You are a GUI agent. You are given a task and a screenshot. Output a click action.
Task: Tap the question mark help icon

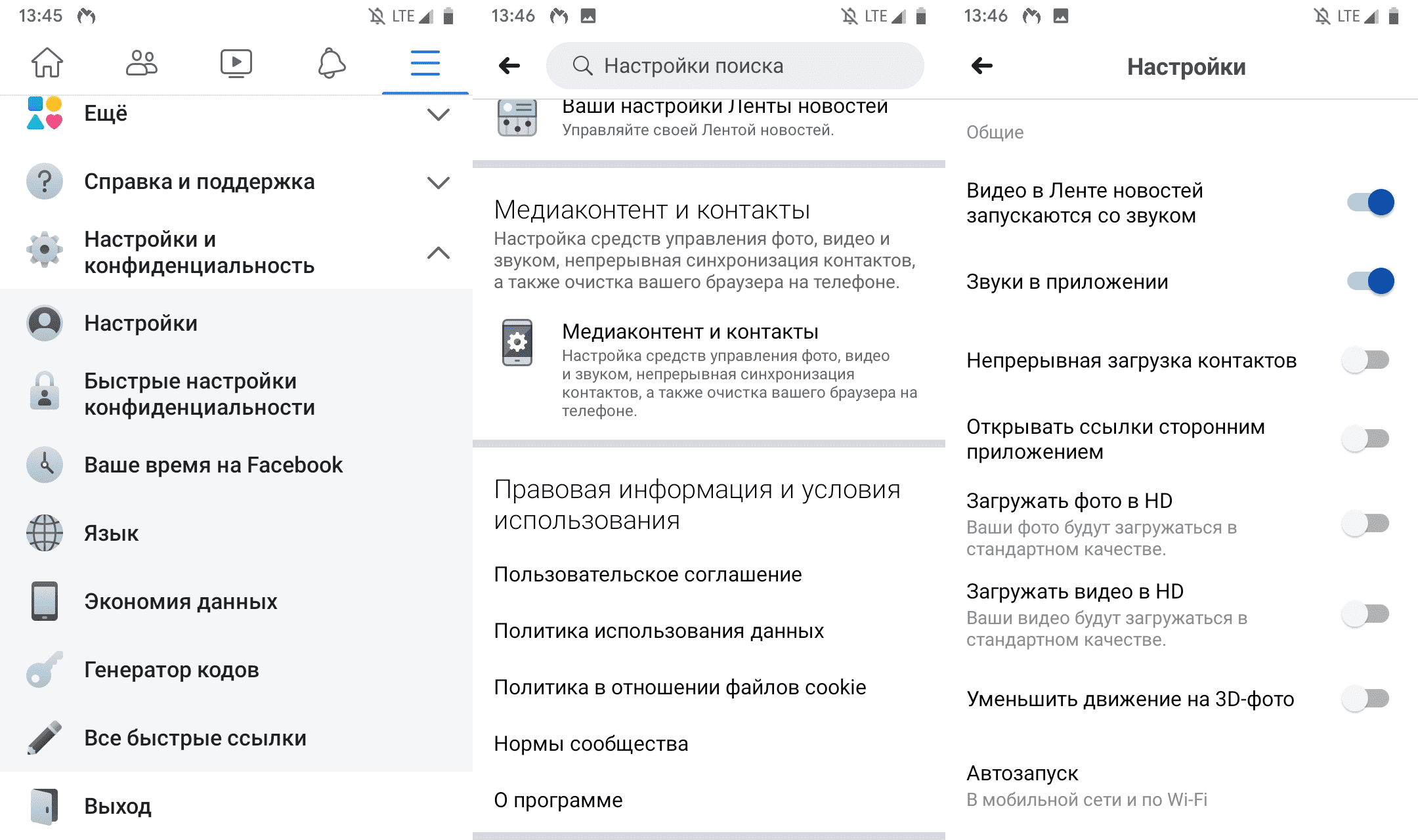tap(45, 181)
